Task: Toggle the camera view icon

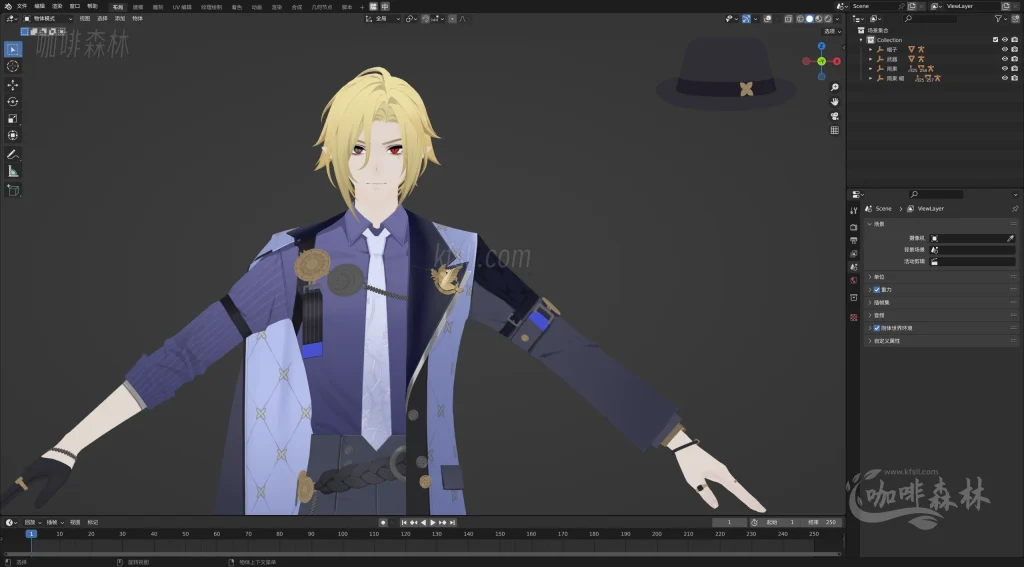Action: (835, 116)
